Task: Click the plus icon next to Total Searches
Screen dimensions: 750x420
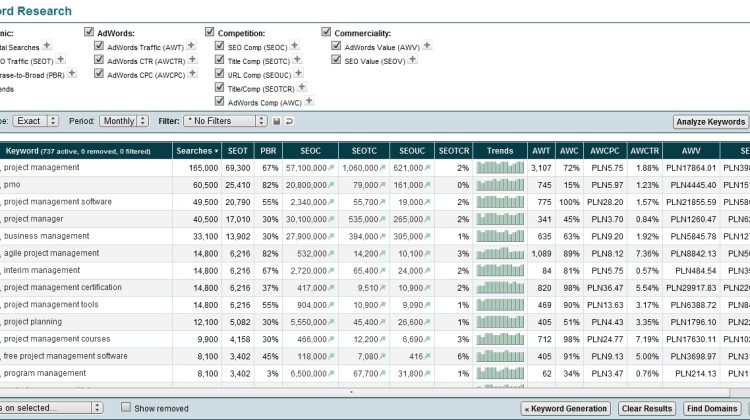Action: [x=46, y=45]
